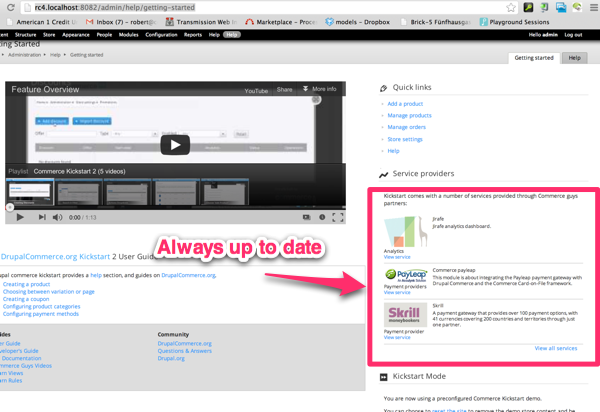Screen dimensions: 600x412
Task: Open the Reports admin menu
Action: [193, 35]
